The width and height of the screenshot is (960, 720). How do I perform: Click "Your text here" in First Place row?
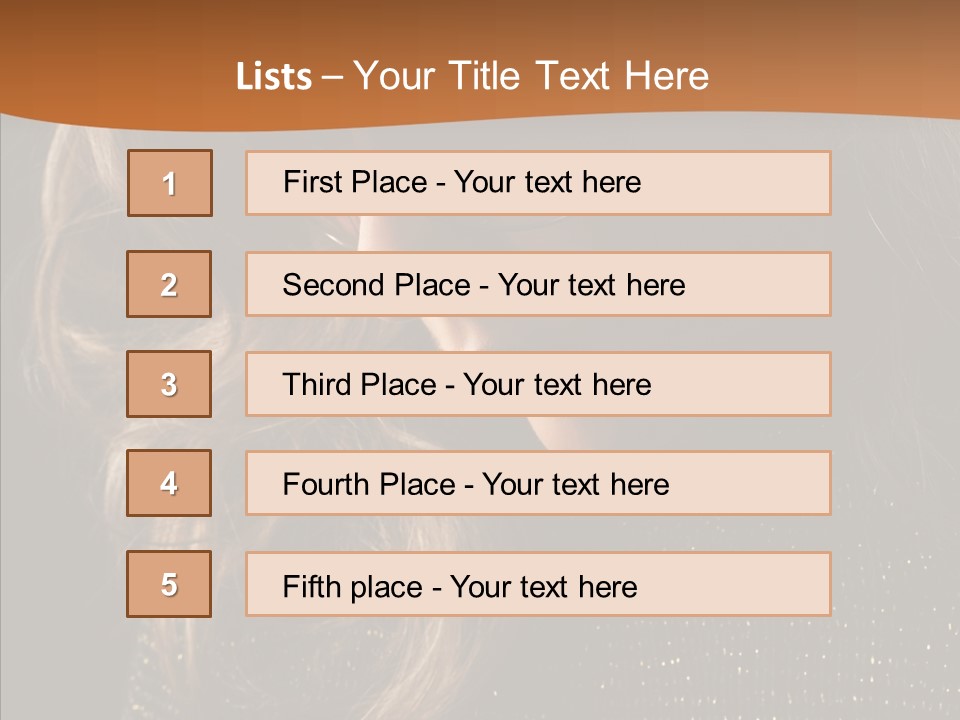click(x=547, y=182)
